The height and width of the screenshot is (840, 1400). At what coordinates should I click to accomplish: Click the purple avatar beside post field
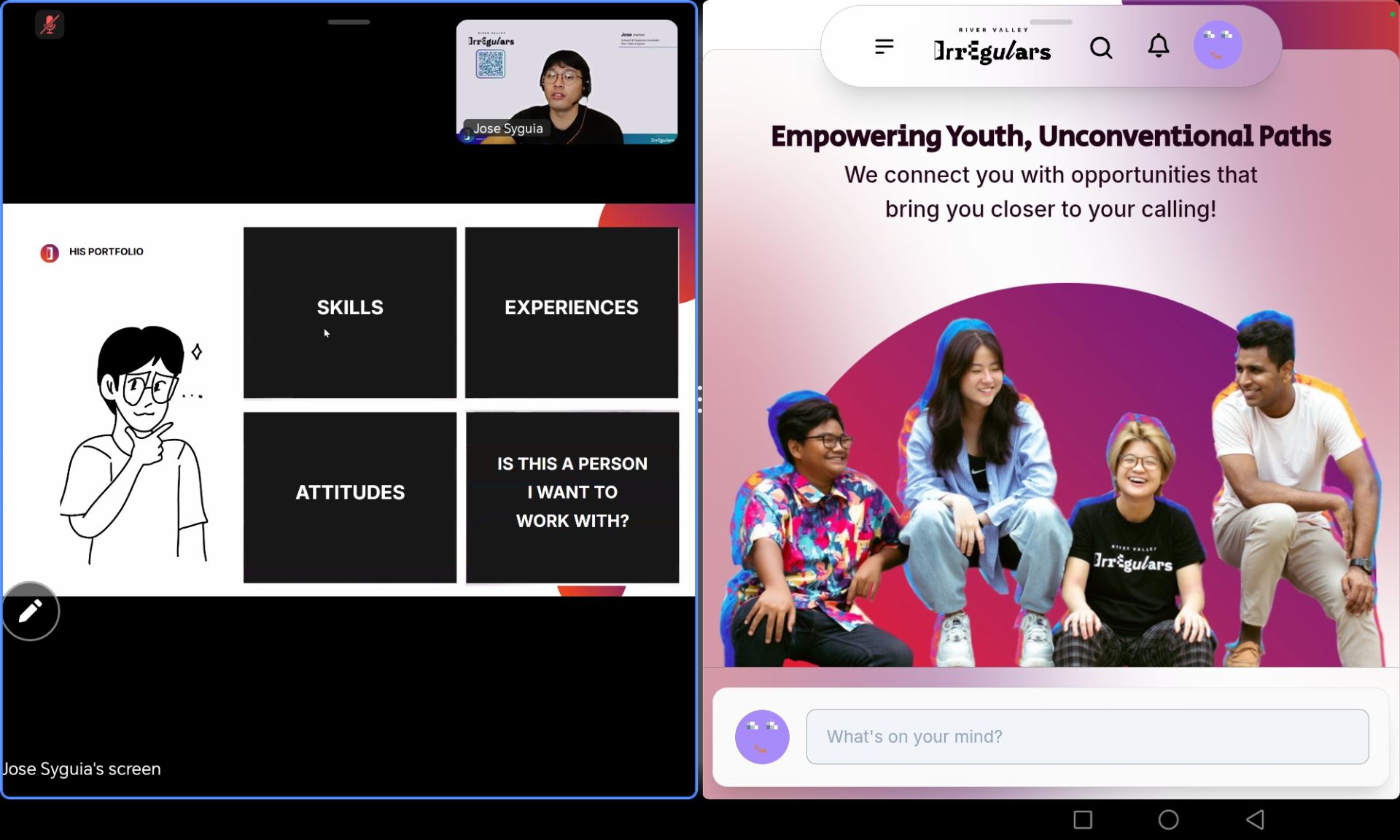762,736
